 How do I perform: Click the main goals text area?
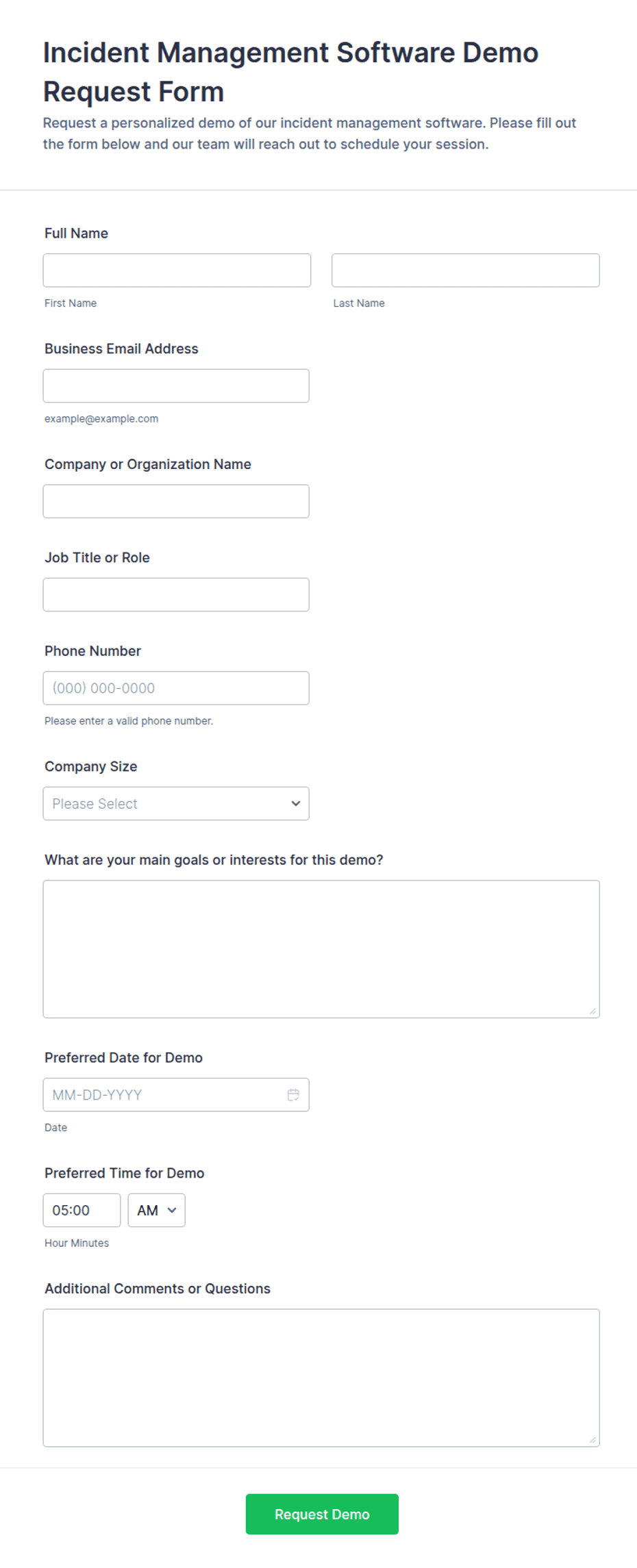click(321, 949)
